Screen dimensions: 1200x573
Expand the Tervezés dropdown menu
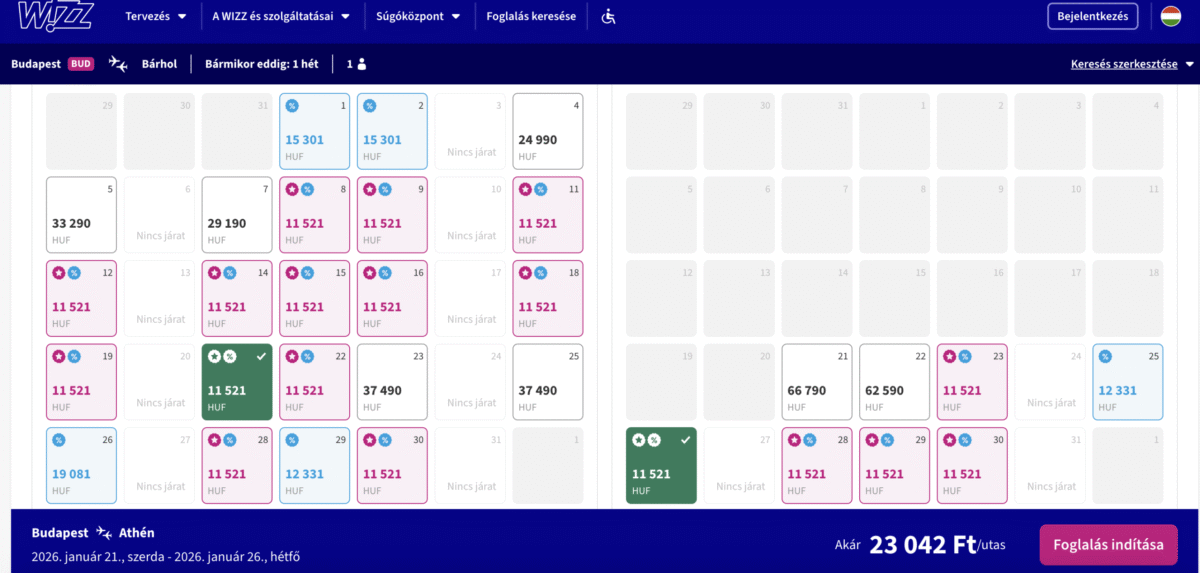[x=155, y=17]
